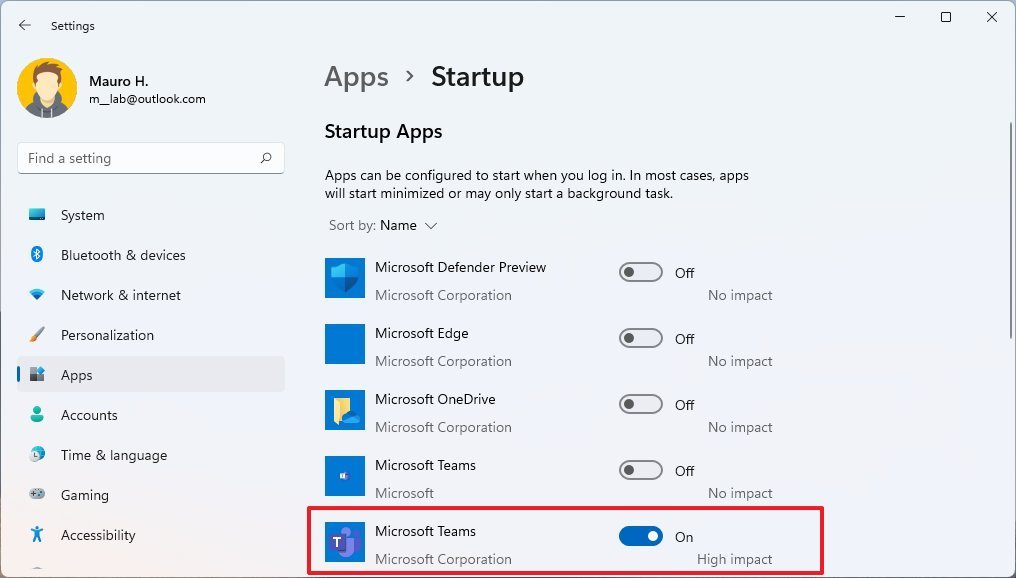Click the Network & internet globe icon

coord(37,295)
